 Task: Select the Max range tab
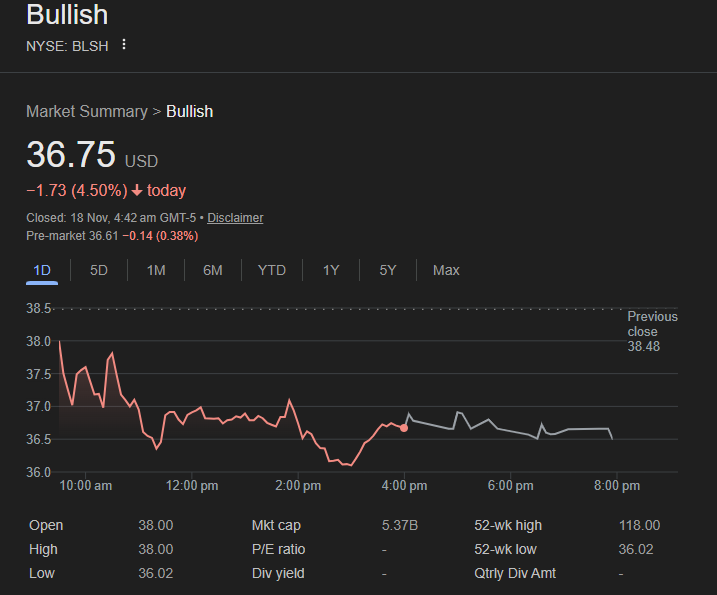pyautogui.click(x=446, y=270)
